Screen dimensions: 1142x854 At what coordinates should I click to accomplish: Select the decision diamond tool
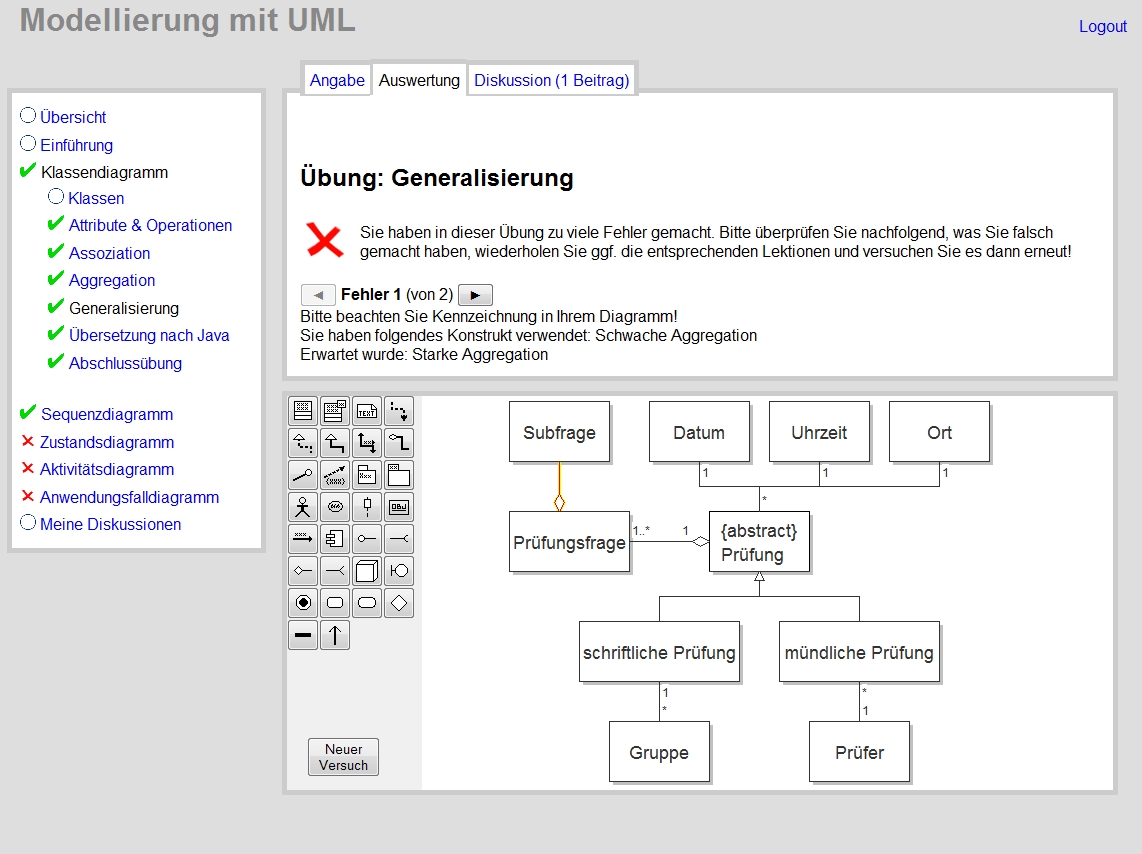399,603
